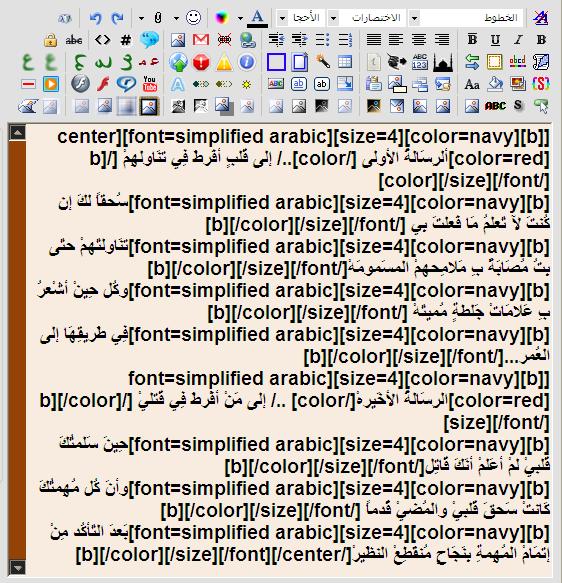Toggle justify text alignment
562x583 pixels.
(x=373, y=40)
